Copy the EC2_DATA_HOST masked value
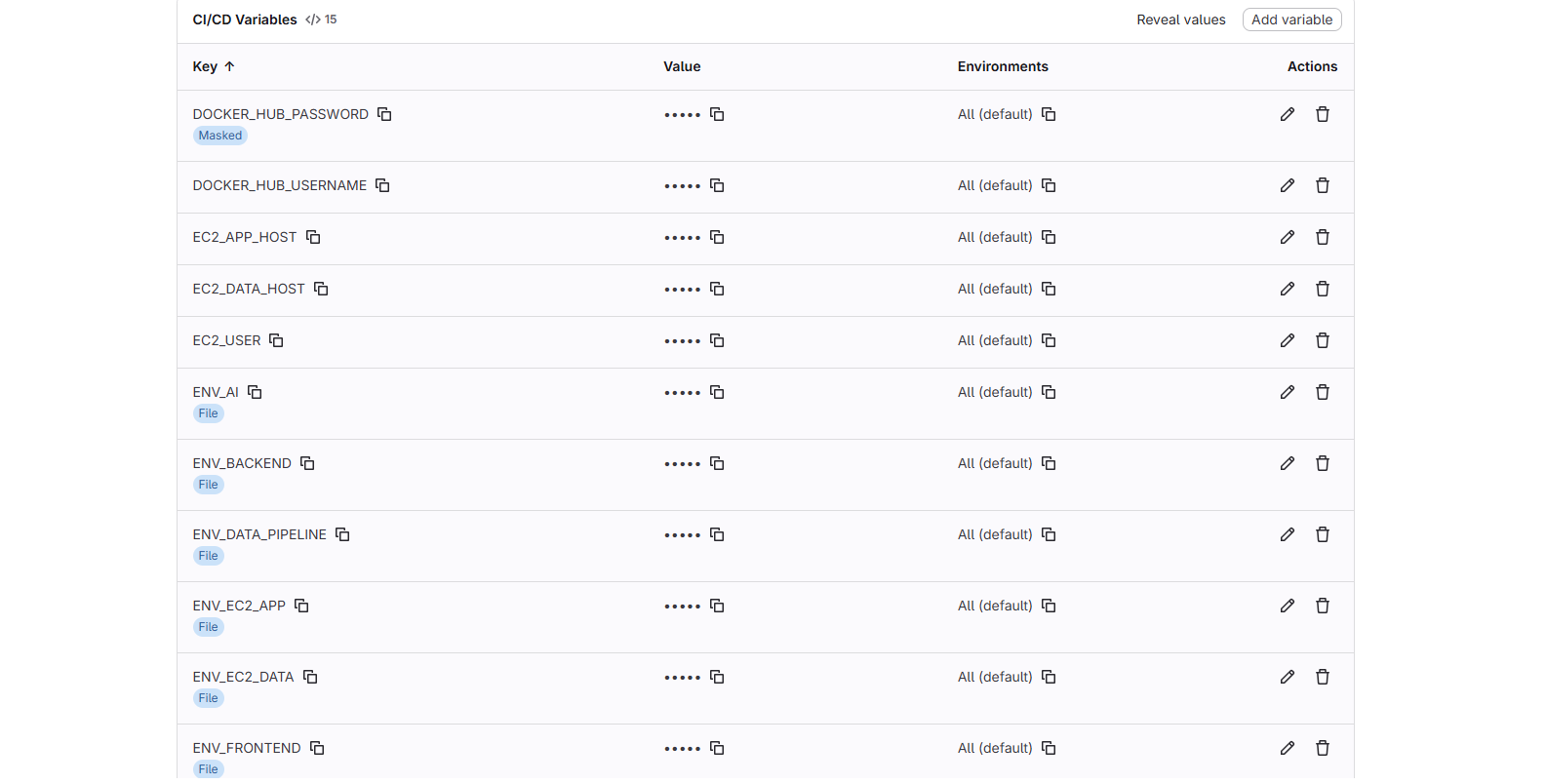 (x=717, y=289)
